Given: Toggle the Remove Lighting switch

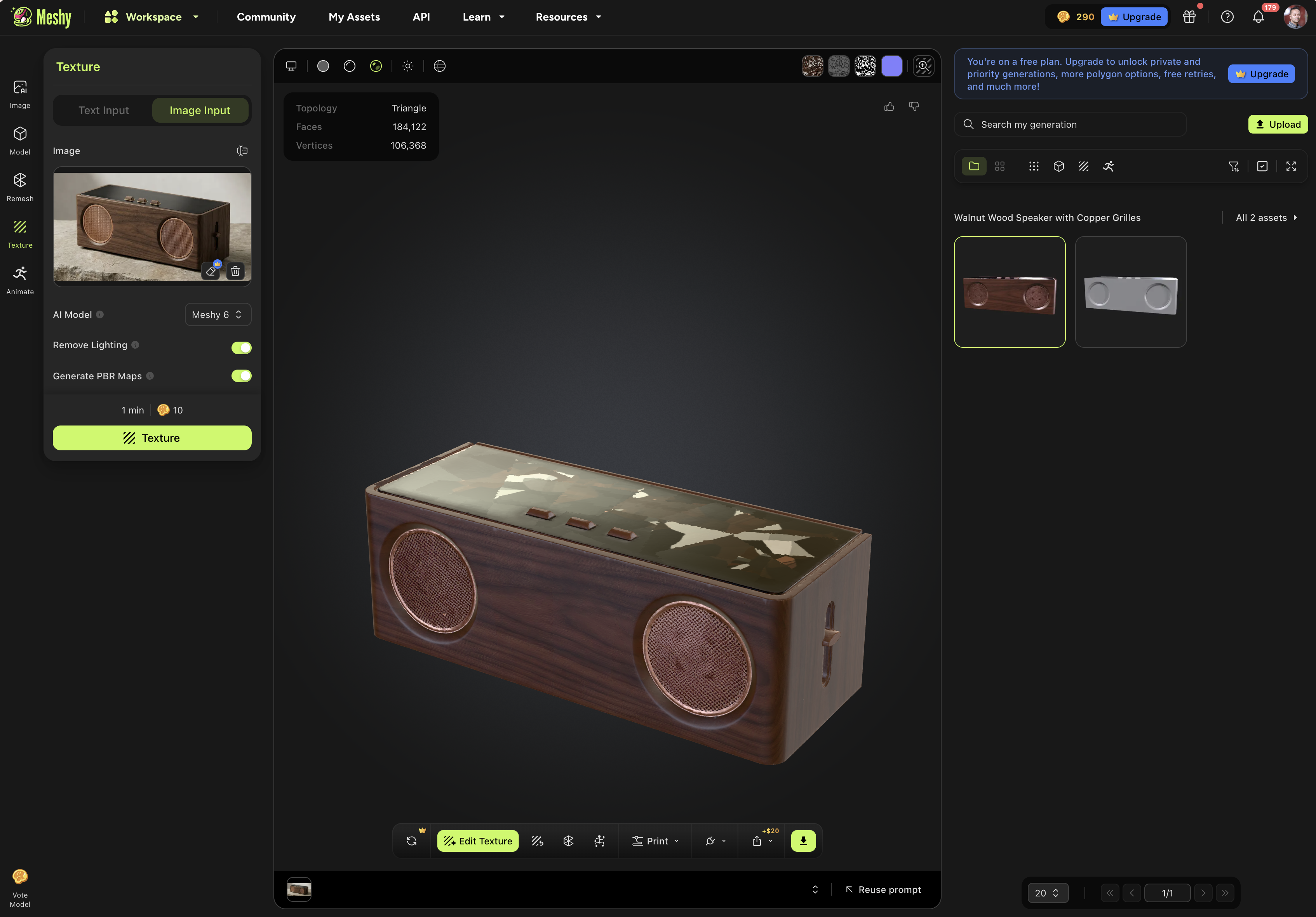Looking at the screenshot, I should coord(241,347).
